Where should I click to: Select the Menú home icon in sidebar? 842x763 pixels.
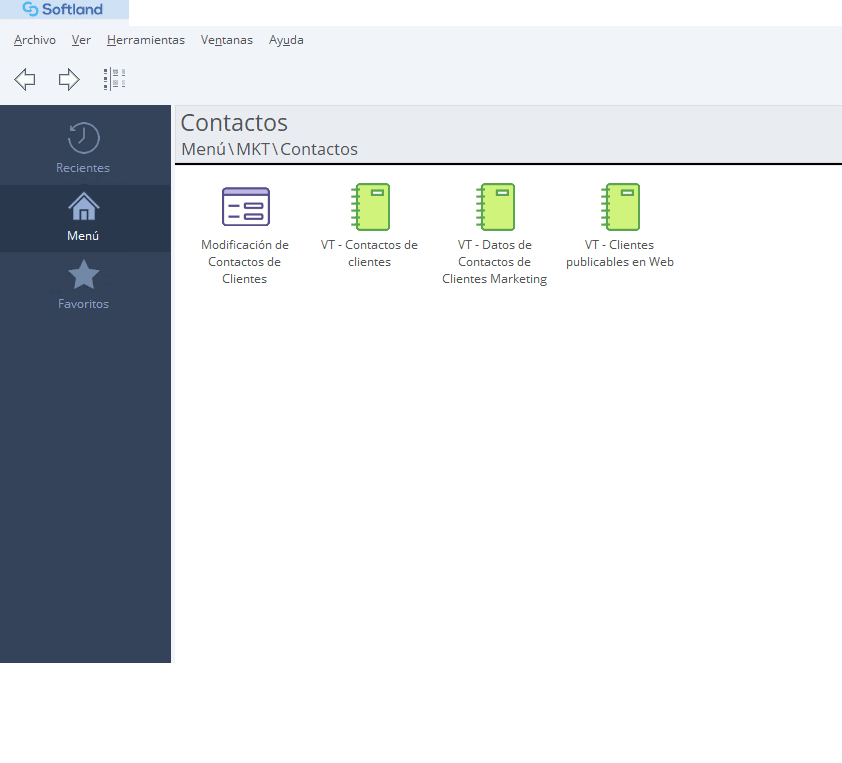click(x=83, y=207)
